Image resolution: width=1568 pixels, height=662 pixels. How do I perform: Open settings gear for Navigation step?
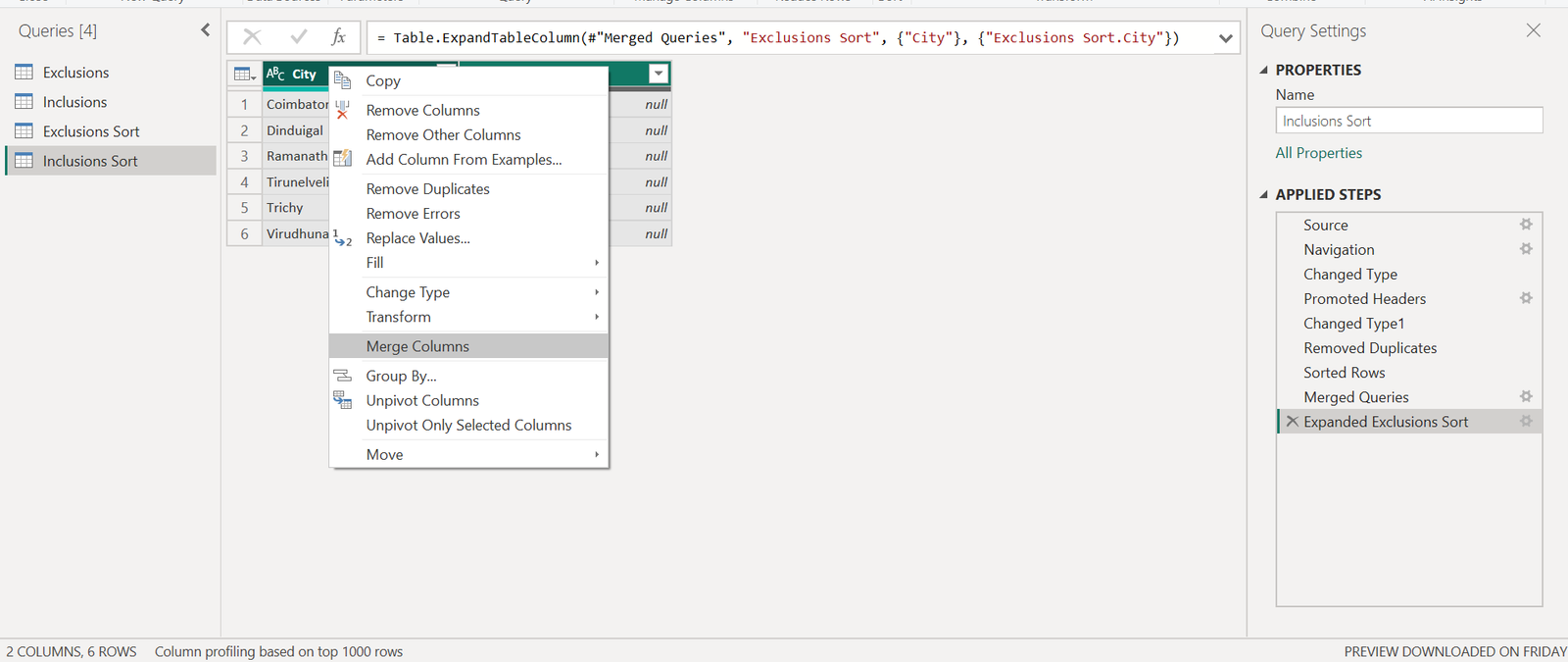coord(1526,249)
